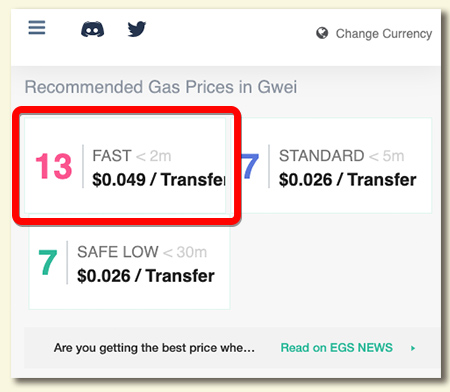Click the pink 13 fast gas price
The image size is (450, 392).
click(x=54, y=166)
